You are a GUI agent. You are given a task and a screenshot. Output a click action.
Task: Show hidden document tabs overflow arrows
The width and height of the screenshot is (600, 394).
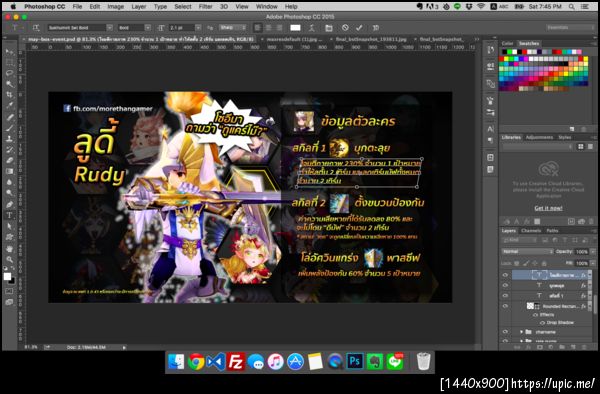click(x=476, y=39)
